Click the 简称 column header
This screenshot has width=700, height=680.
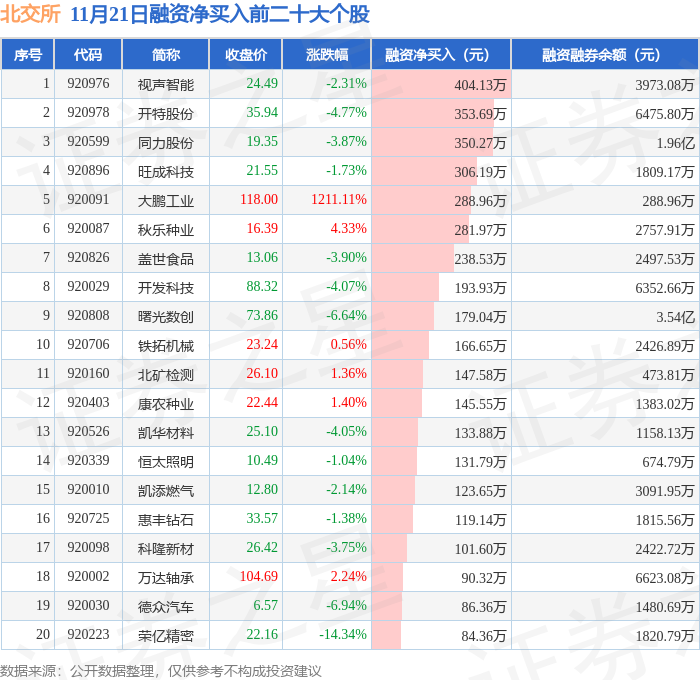click(166, 54)
